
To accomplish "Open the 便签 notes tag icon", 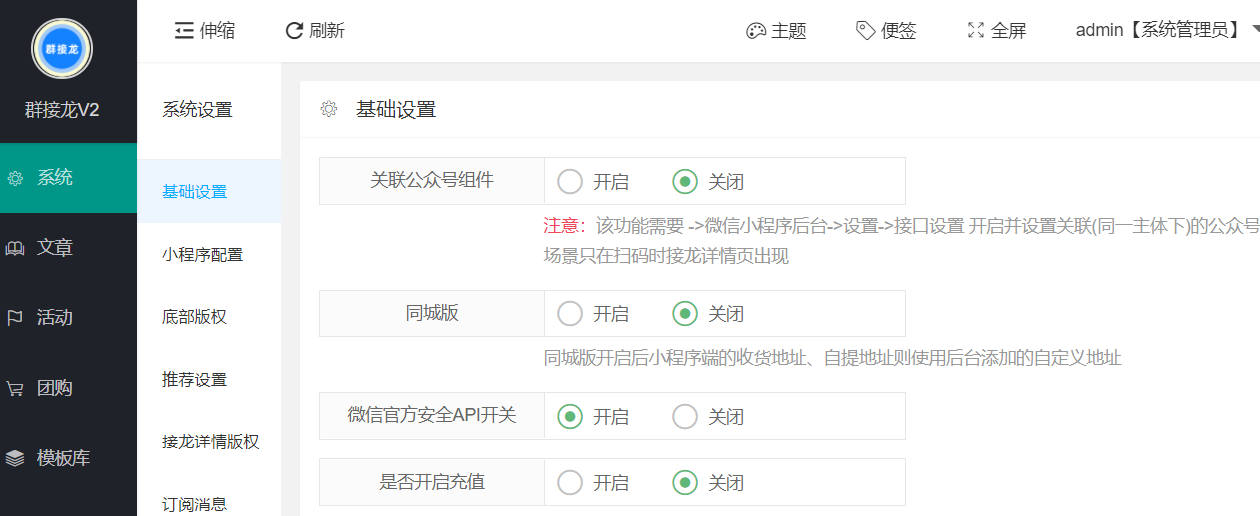I will [866, 31].
